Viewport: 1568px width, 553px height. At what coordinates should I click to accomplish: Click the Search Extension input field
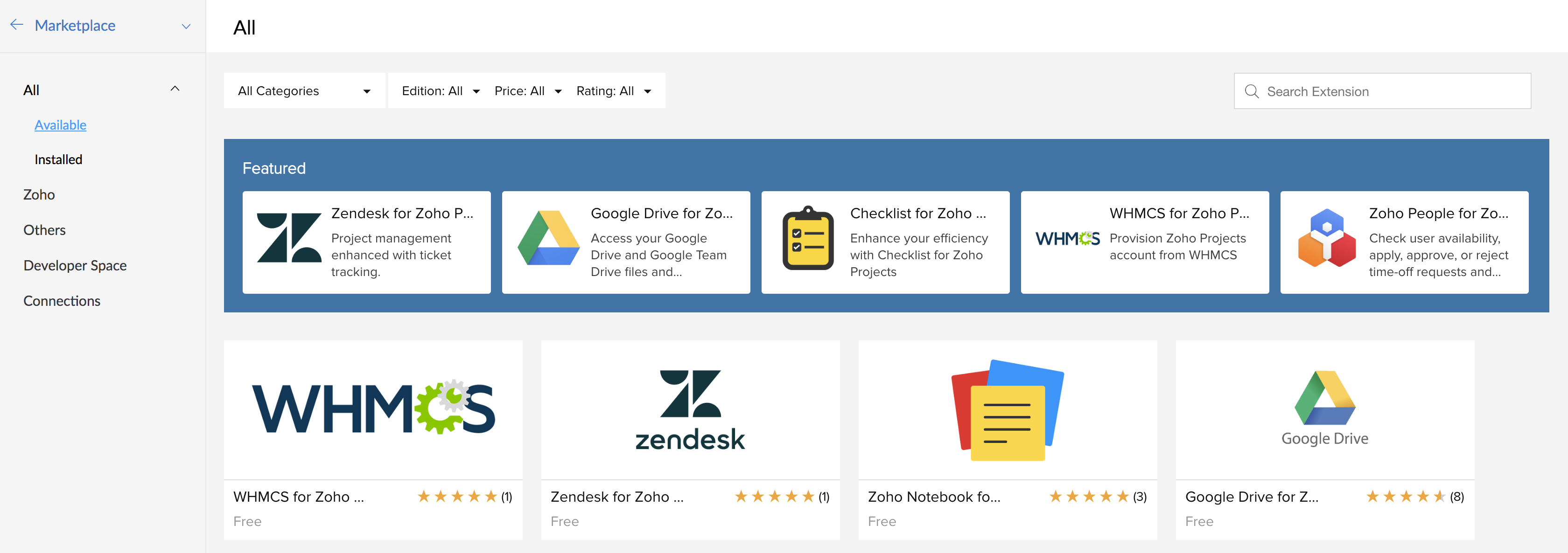[1382, 91]
